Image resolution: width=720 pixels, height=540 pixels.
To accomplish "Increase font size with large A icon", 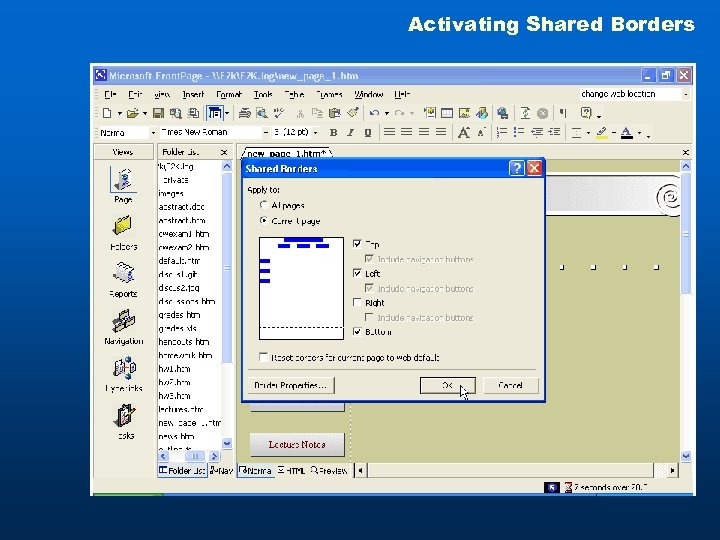I will [x=464, y=133].
